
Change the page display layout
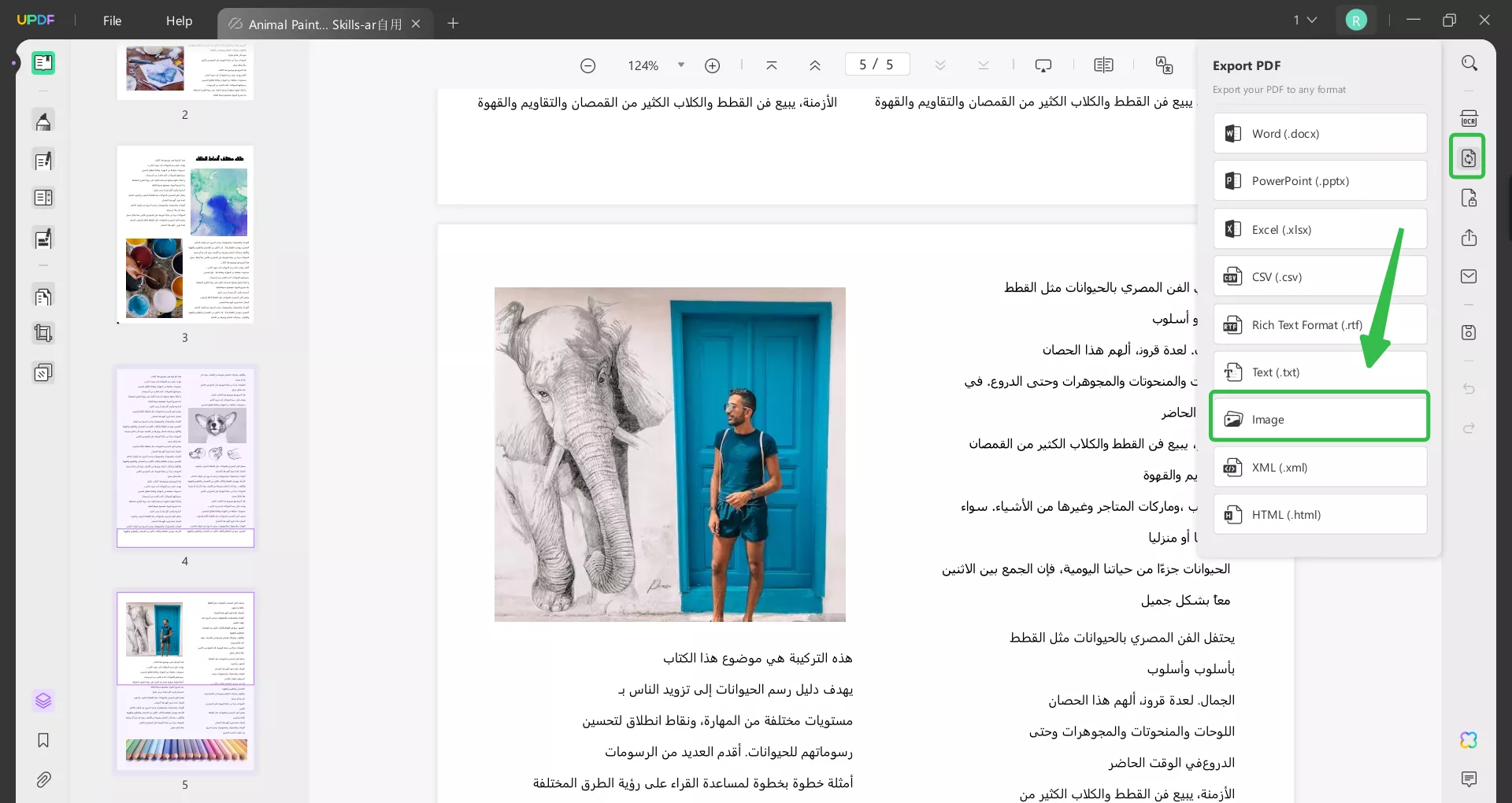1104,65
